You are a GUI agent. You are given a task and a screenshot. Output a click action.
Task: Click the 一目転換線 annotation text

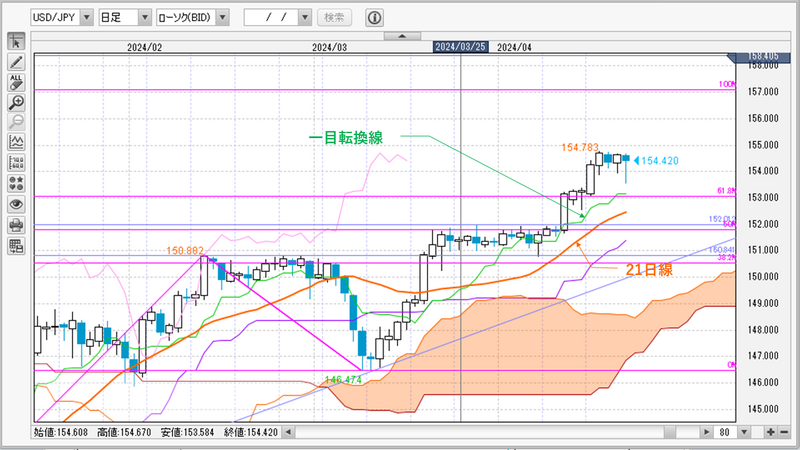[345, 138]
